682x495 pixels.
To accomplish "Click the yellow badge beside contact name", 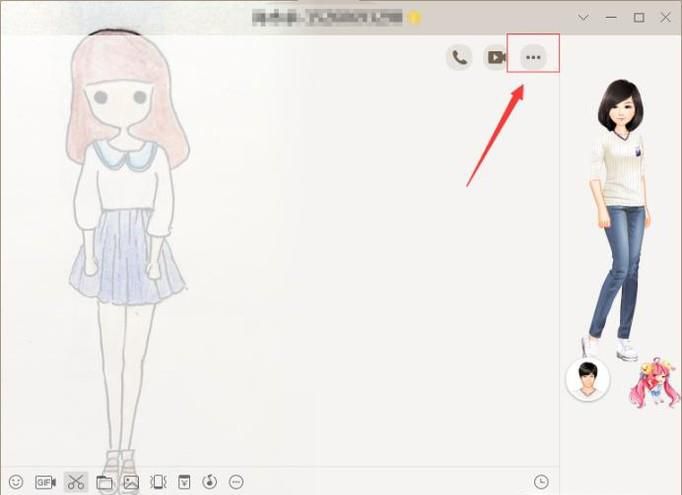I will point(413,17).
